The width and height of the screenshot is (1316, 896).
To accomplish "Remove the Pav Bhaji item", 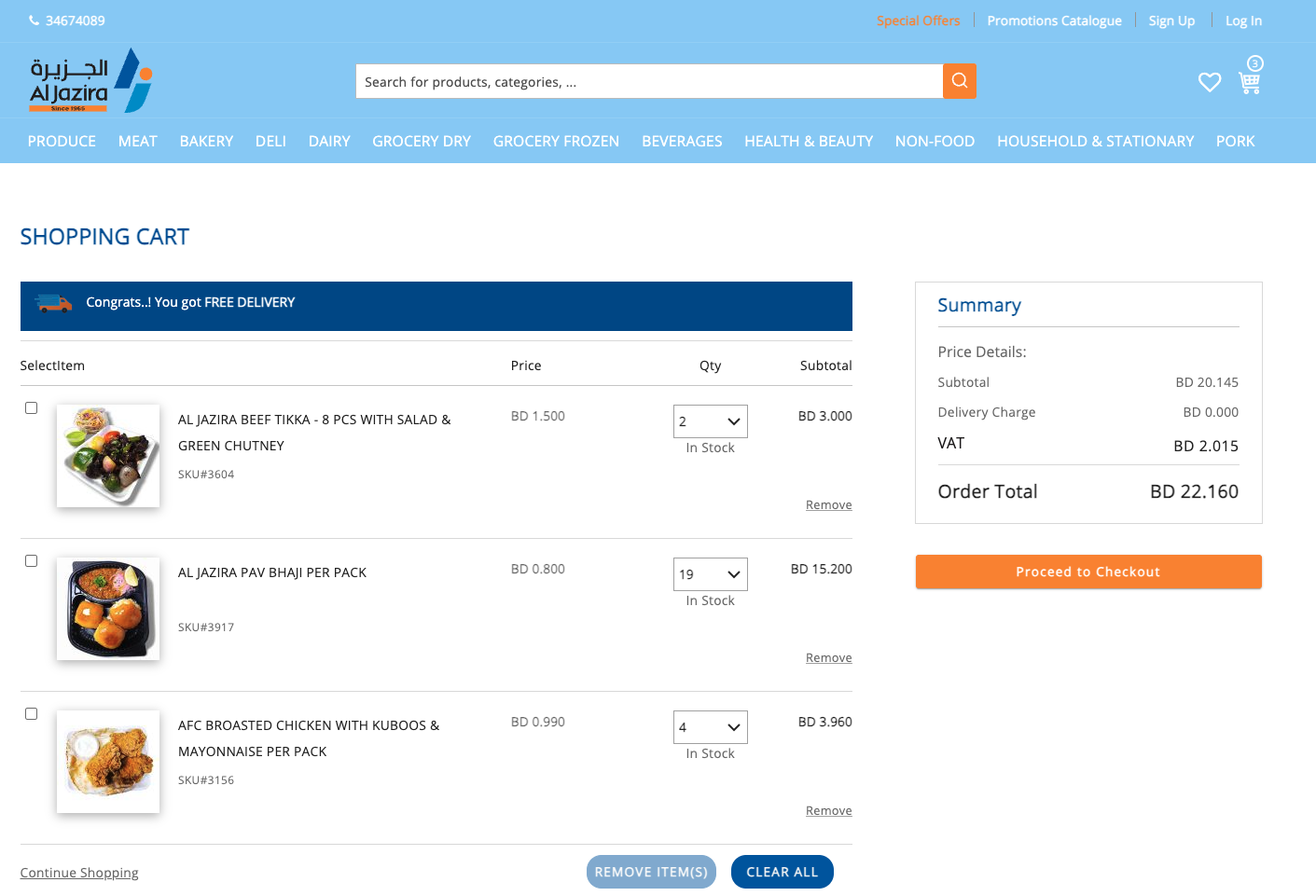I will click(829, 657).
